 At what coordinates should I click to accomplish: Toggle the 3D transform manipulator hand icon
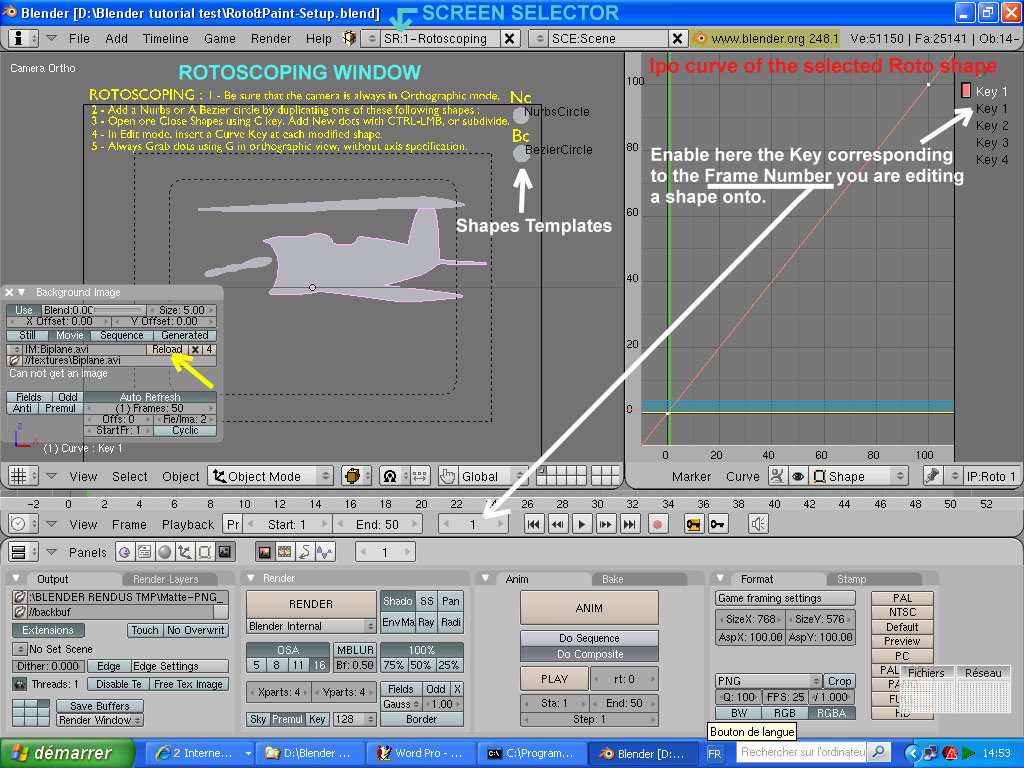pyautogui.click(x=447, y=476)
